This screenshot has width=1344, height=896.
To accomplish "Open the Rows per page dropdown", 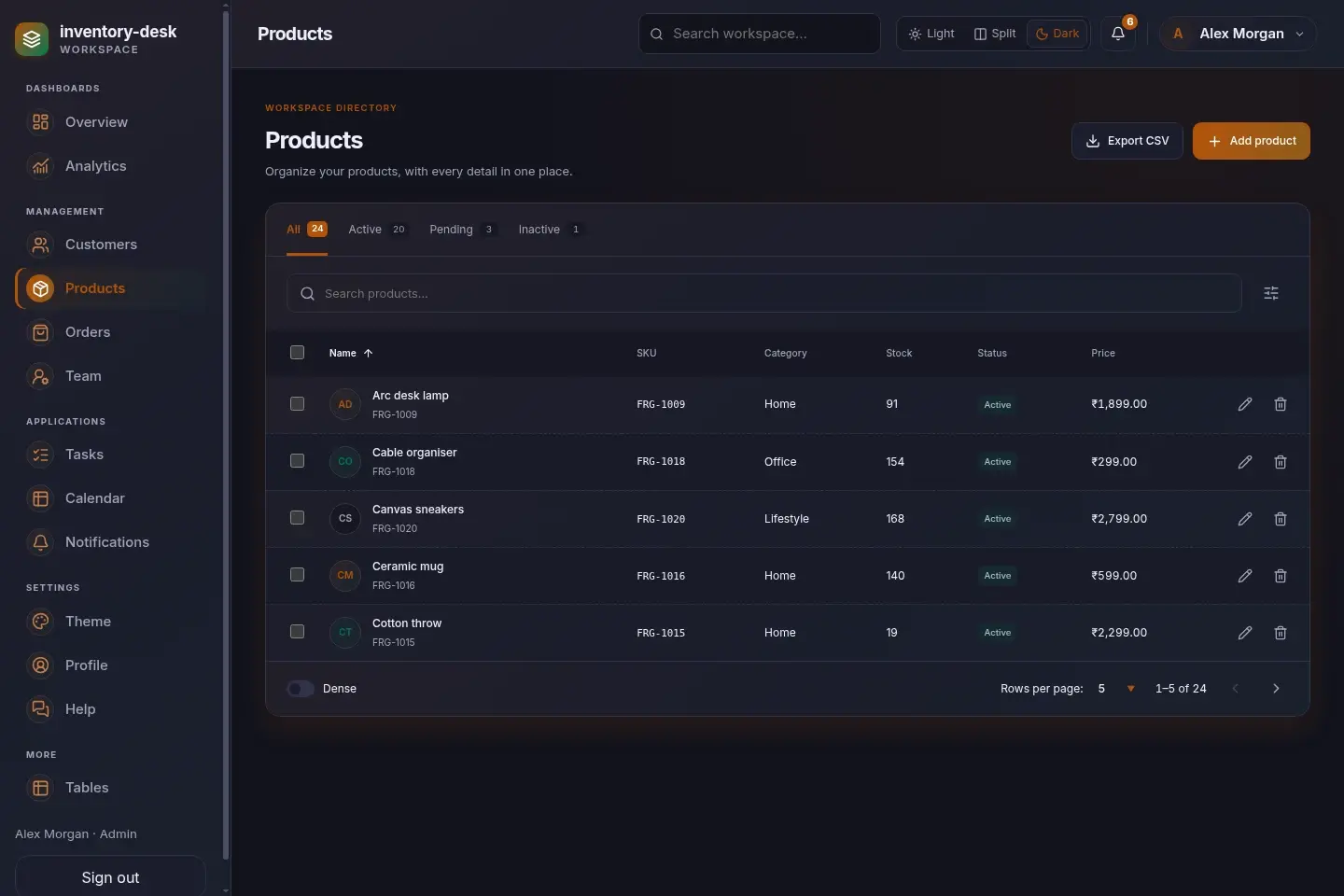I will point(1116,689).
